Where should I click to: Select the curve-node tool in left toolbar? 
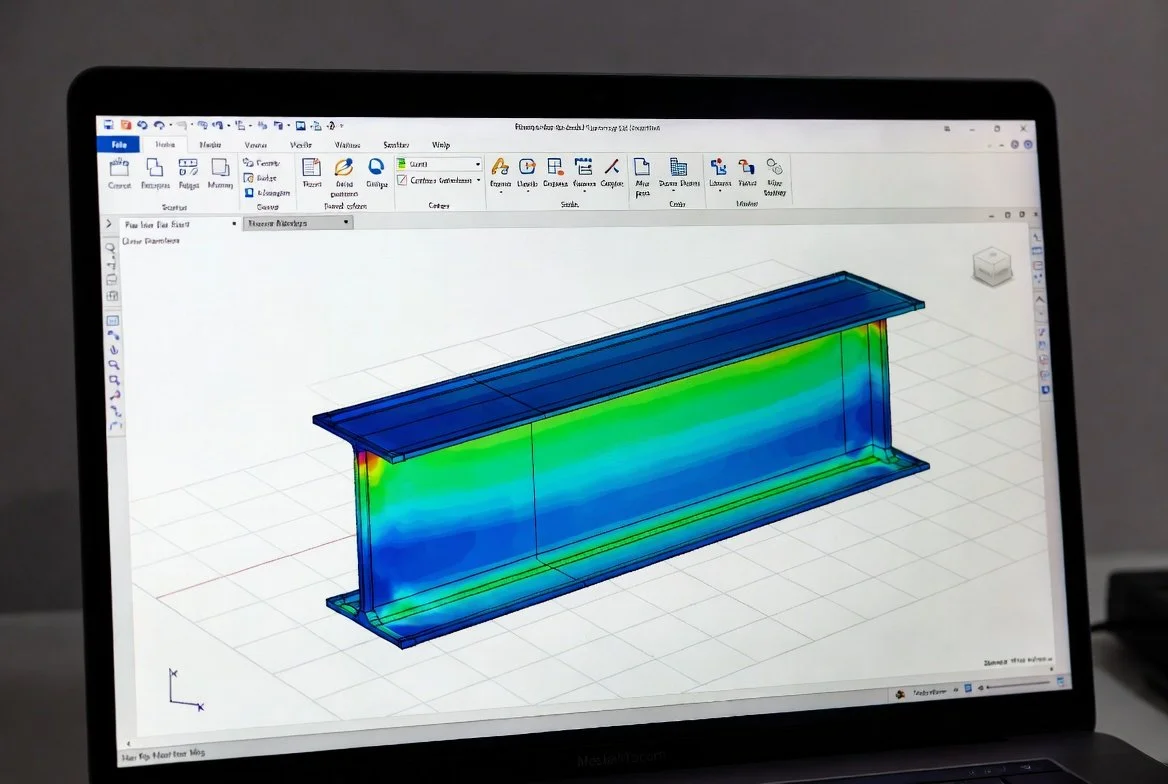(x=113, y=335)
